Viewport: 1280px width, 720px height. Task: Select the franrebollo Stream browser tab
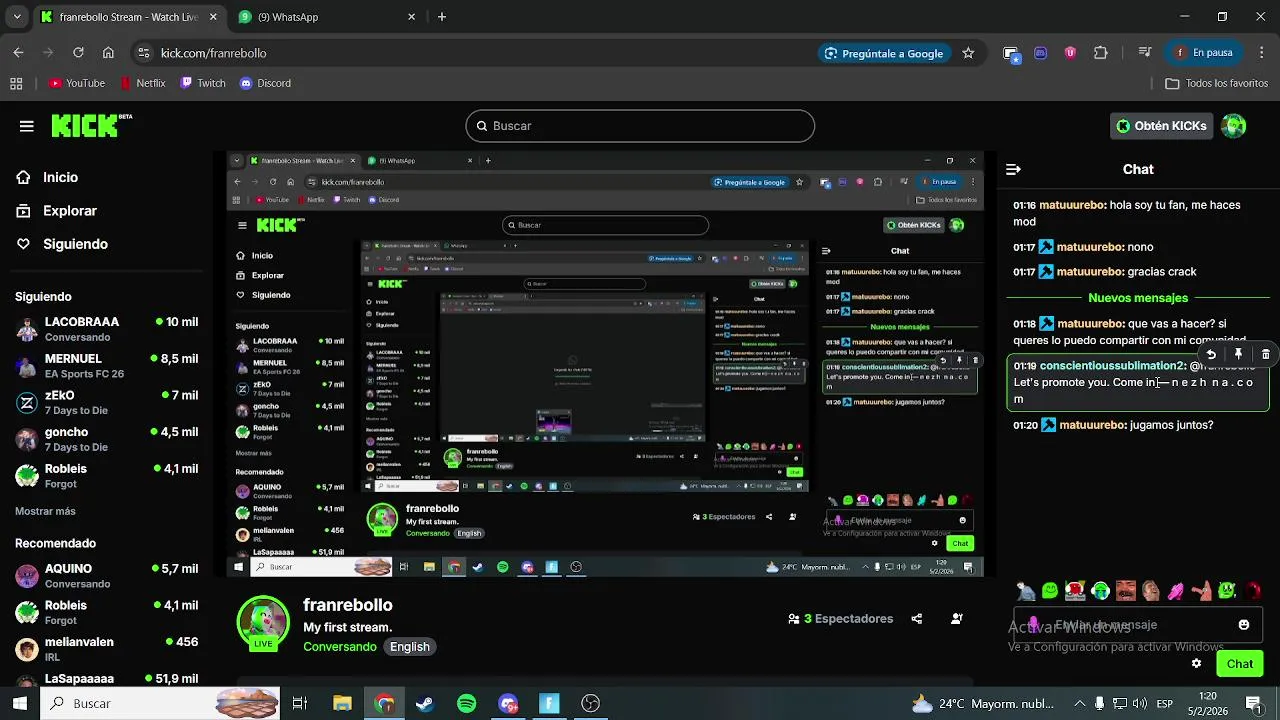128,17
